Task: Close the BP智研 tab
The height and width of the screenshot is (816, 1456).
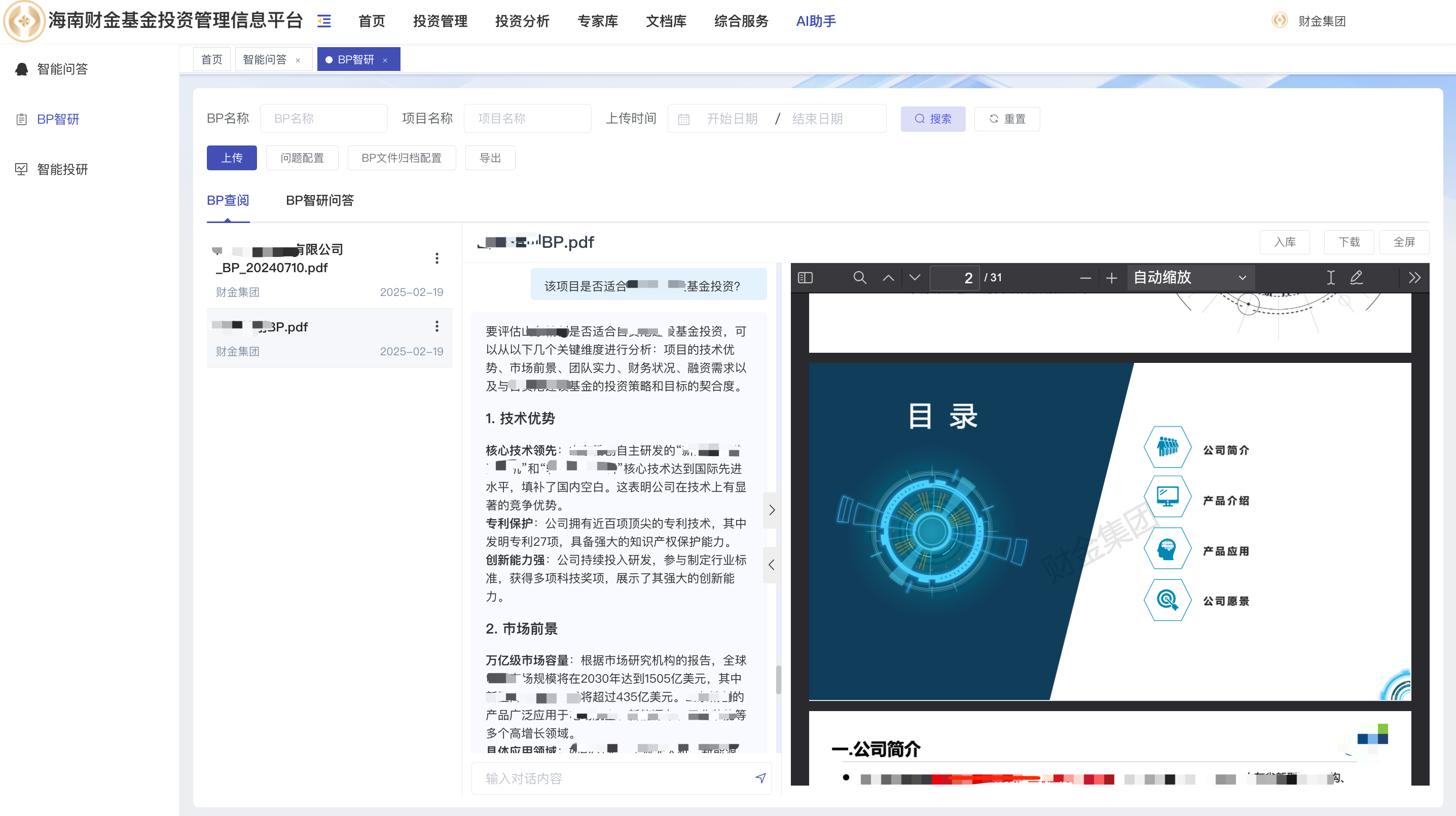Action: click(385, 60)
